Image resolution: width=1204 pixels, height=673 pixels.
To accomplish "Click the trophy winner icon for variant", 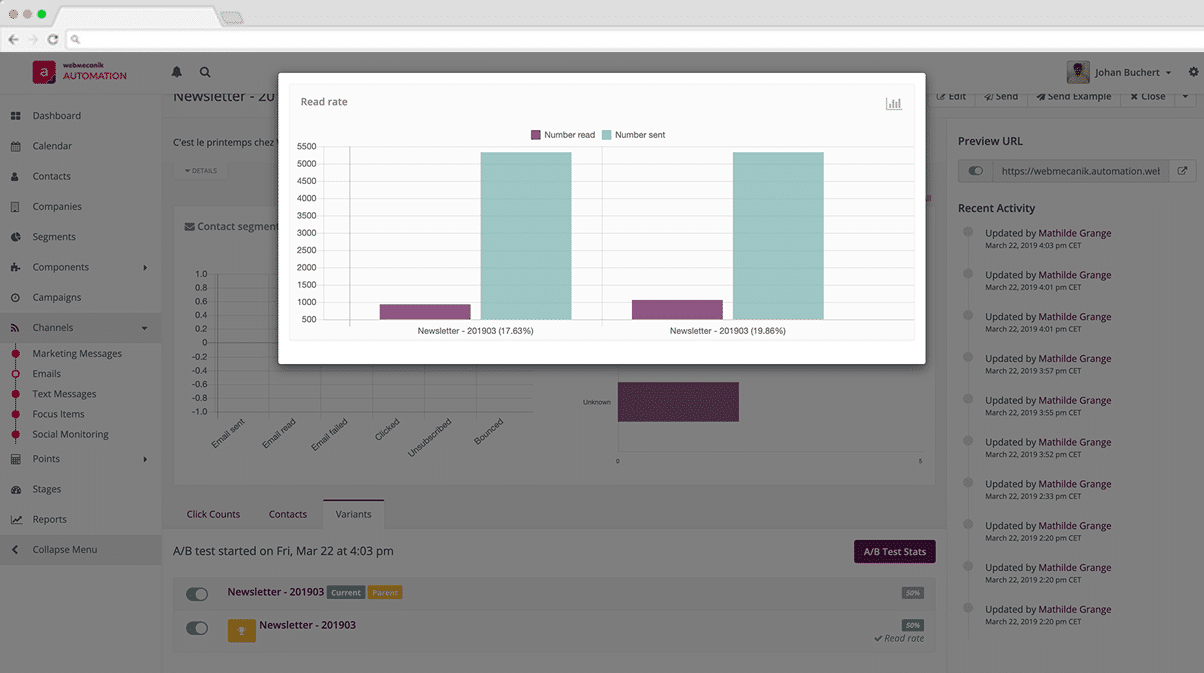I will (241, 631).
